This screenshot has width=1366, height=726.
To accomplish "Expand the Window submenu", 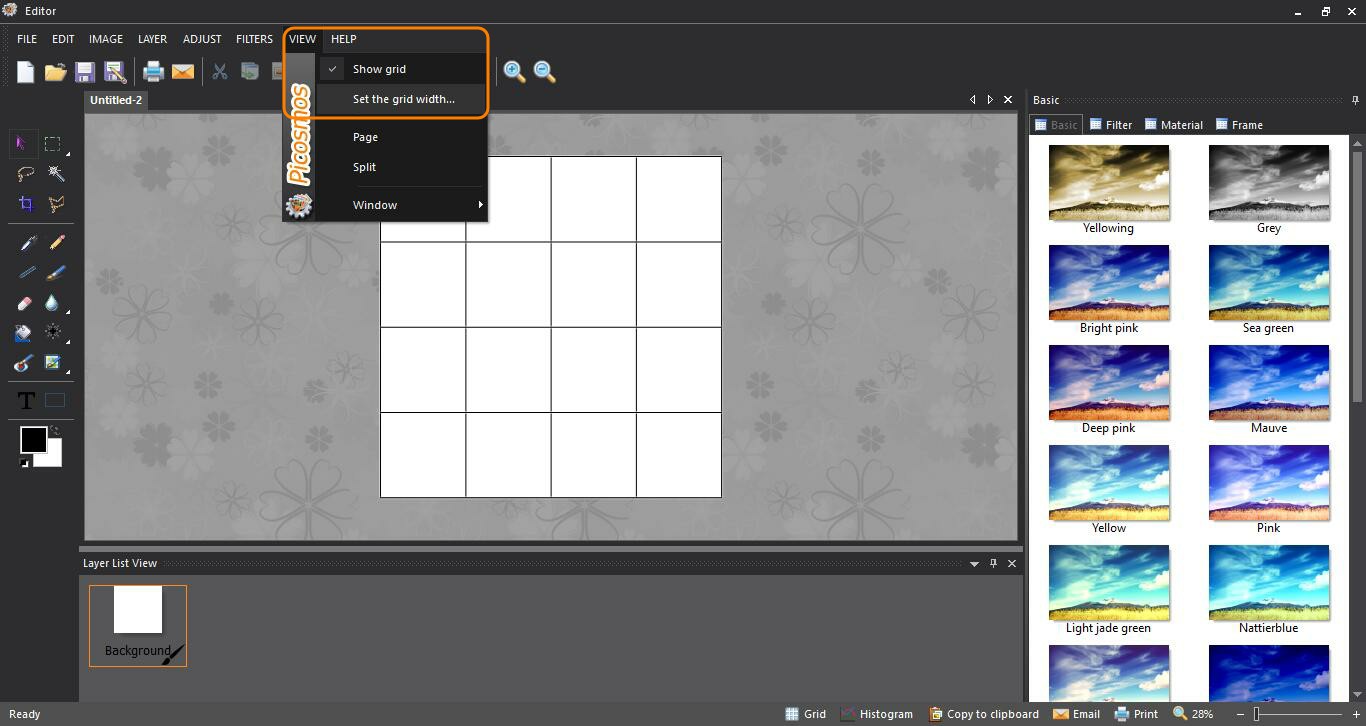I will (x=375, y=205).
